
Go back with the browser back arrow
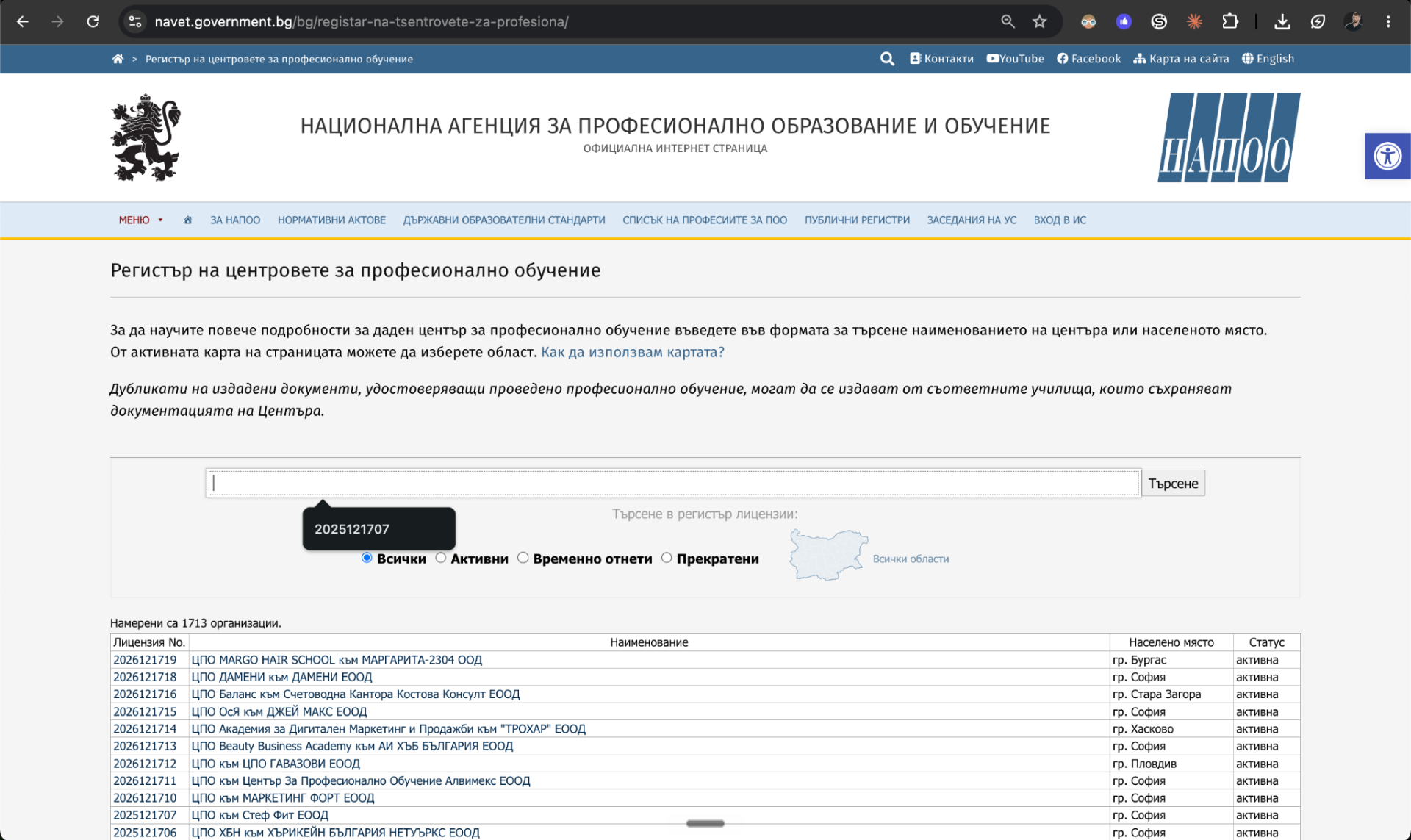point(23,21)
